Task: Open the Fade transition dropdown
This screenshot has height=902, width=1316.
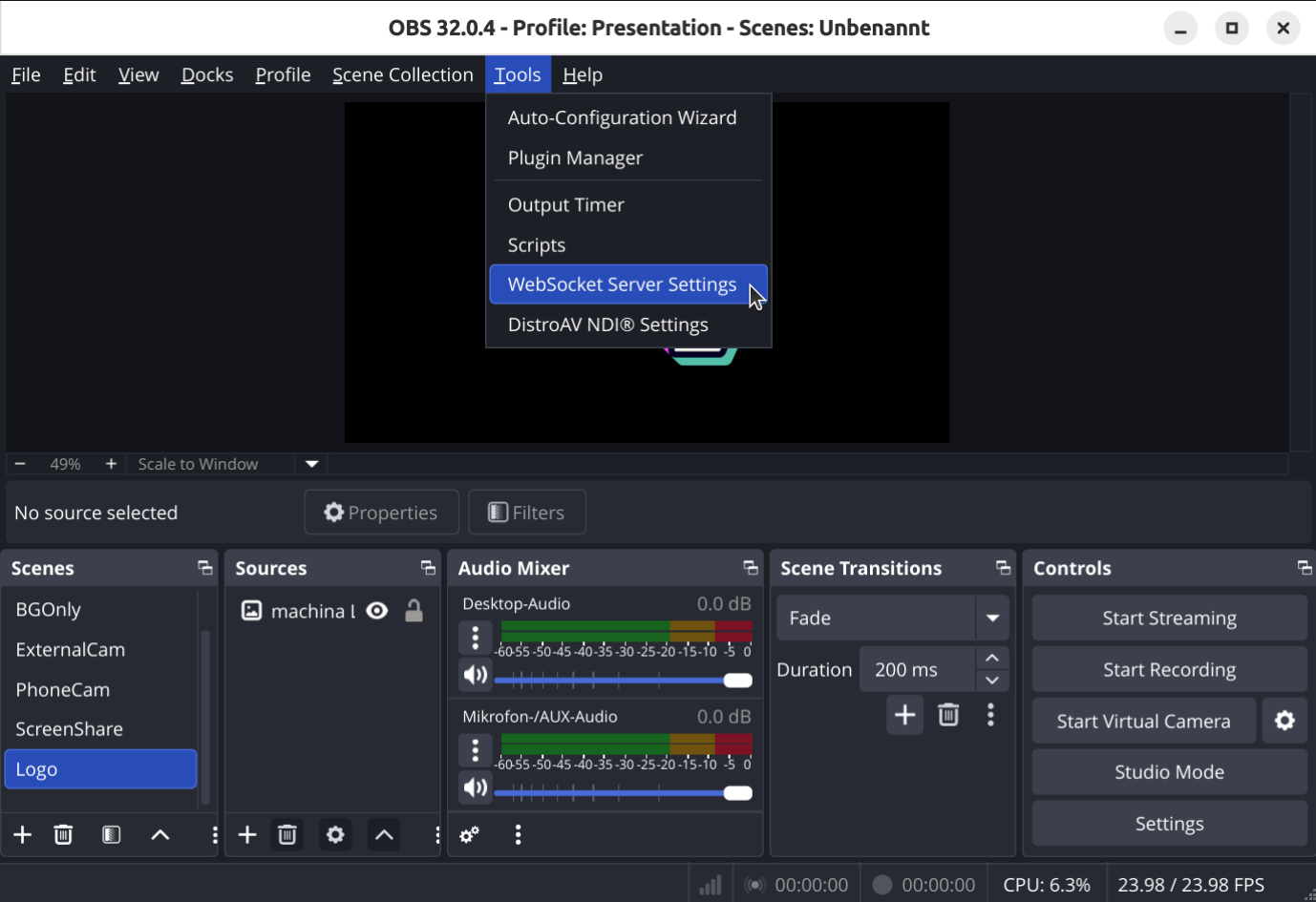Action: [x=991, y=618]
